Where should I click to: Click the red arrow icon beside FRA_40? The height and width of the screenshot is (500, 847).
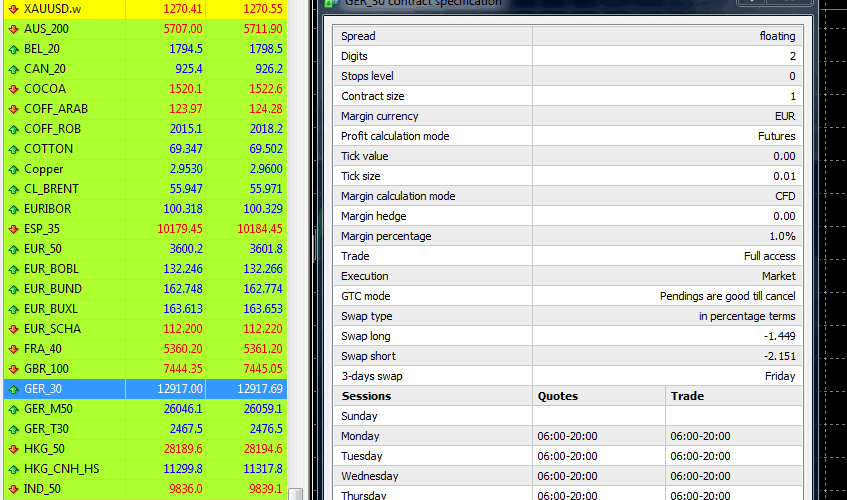(14, 349)
